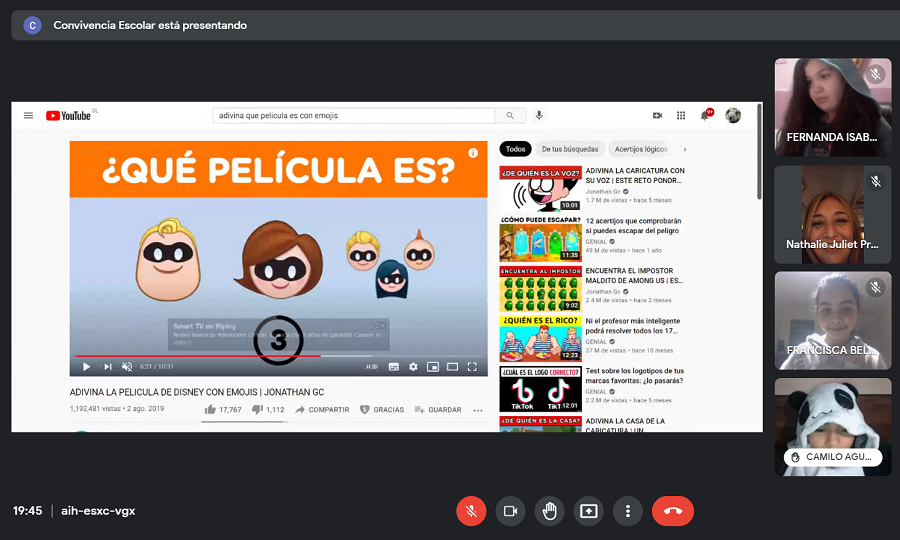Viewport: 900px width, 540px height.
Task: Open the YouTube hamburger guide menu
Action: coord(28,115)
